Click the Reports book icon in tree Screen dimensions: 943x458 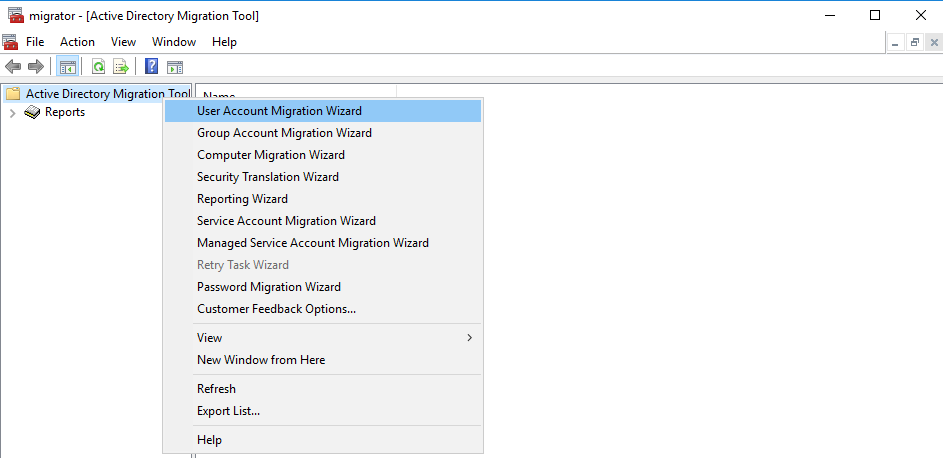[32, 112]
